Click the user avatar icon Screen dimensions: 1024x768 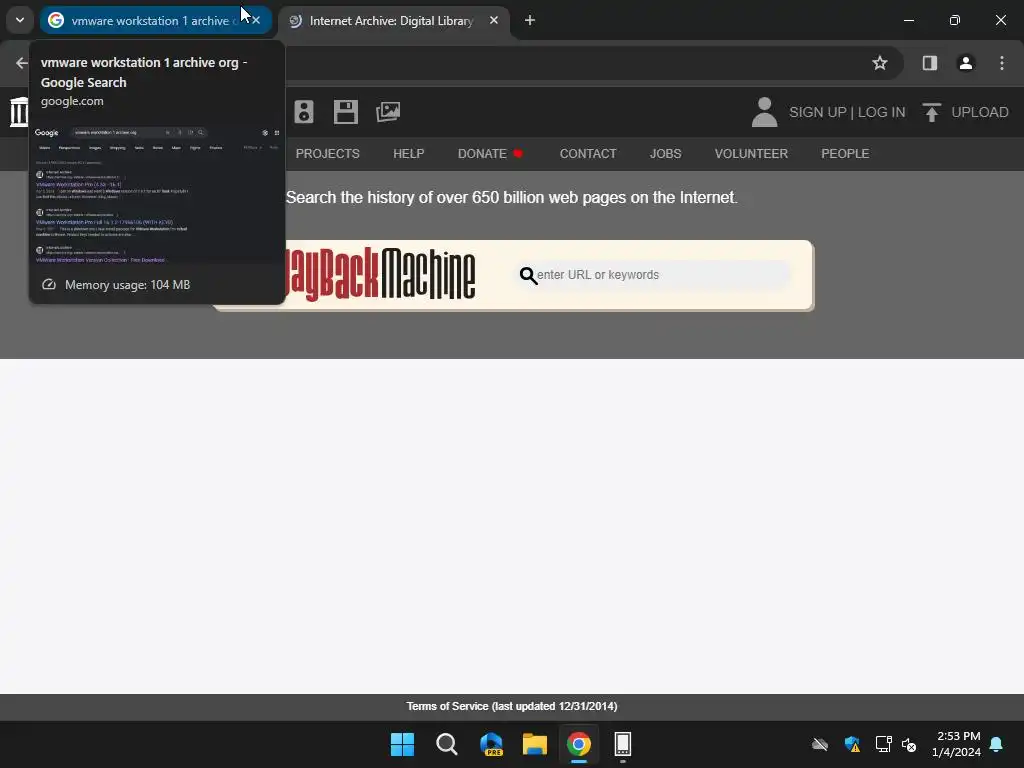click(x=764, y=112)
